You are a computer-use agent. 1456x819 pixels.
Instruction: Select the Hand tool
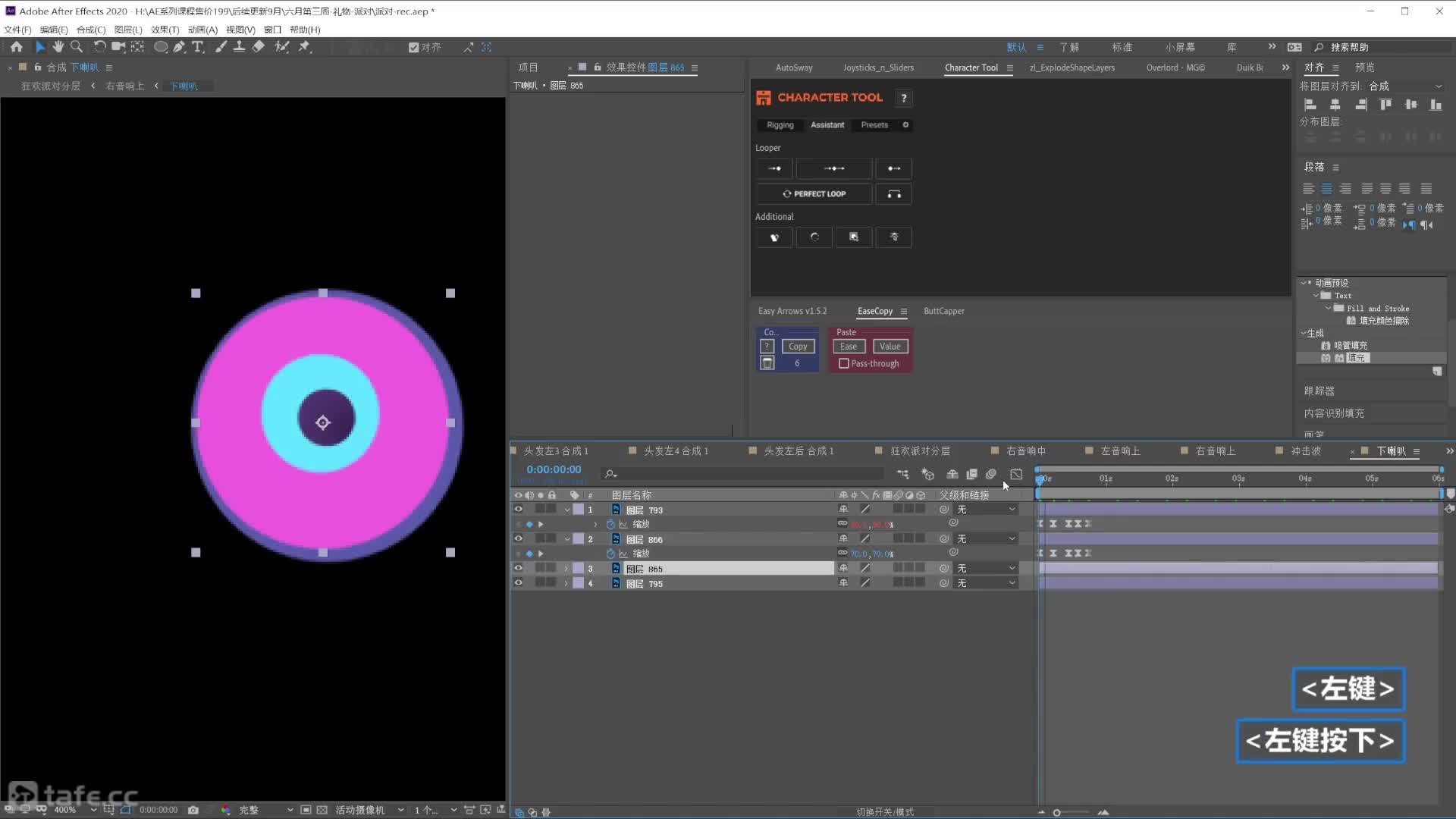(x=58, y=47)
